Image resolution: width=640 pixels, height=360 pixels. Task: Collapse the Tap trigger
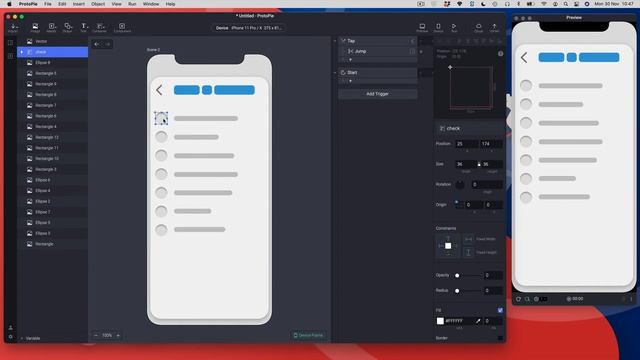(x=335, y=41)
